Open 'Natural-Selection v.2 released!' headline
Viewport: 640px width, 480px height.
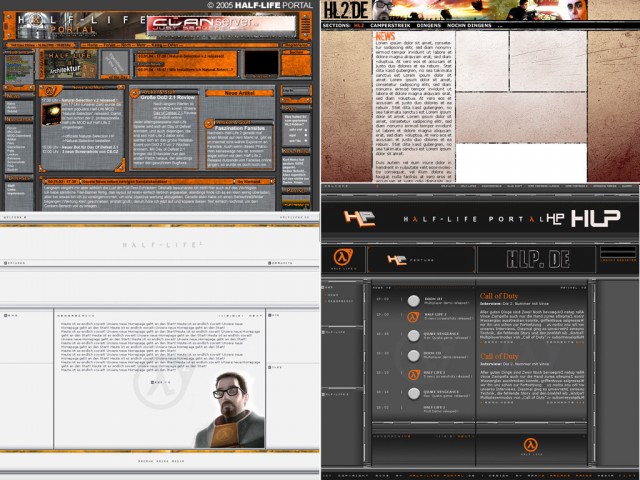[x=89, y=100]
